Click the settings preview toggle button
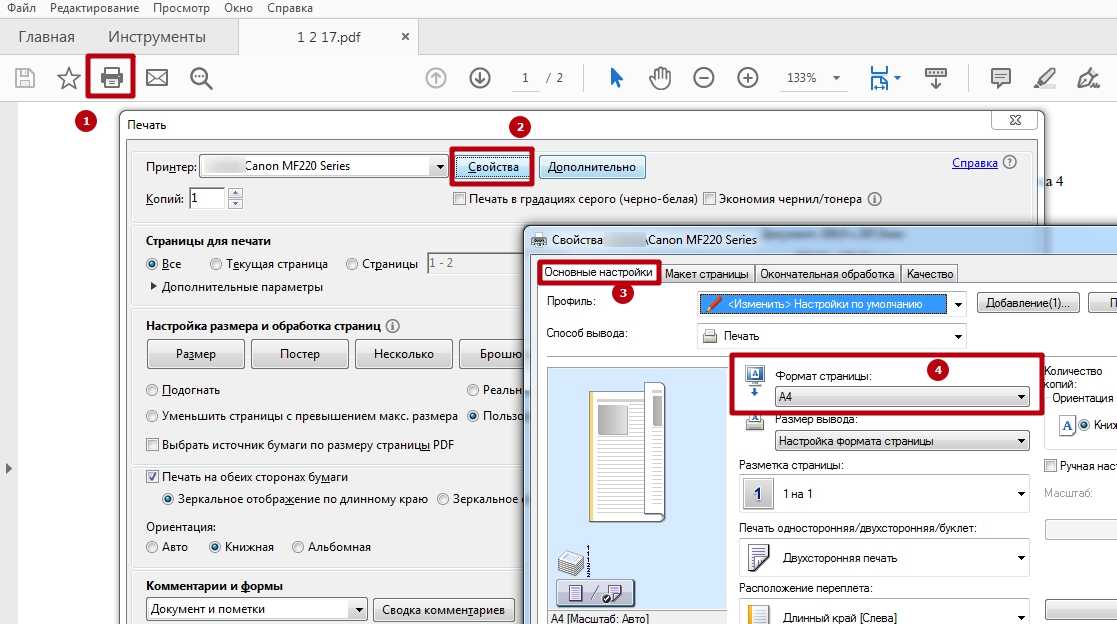Screen dimensions: 1117x624 pyautogui.click(x=595, y=592)
